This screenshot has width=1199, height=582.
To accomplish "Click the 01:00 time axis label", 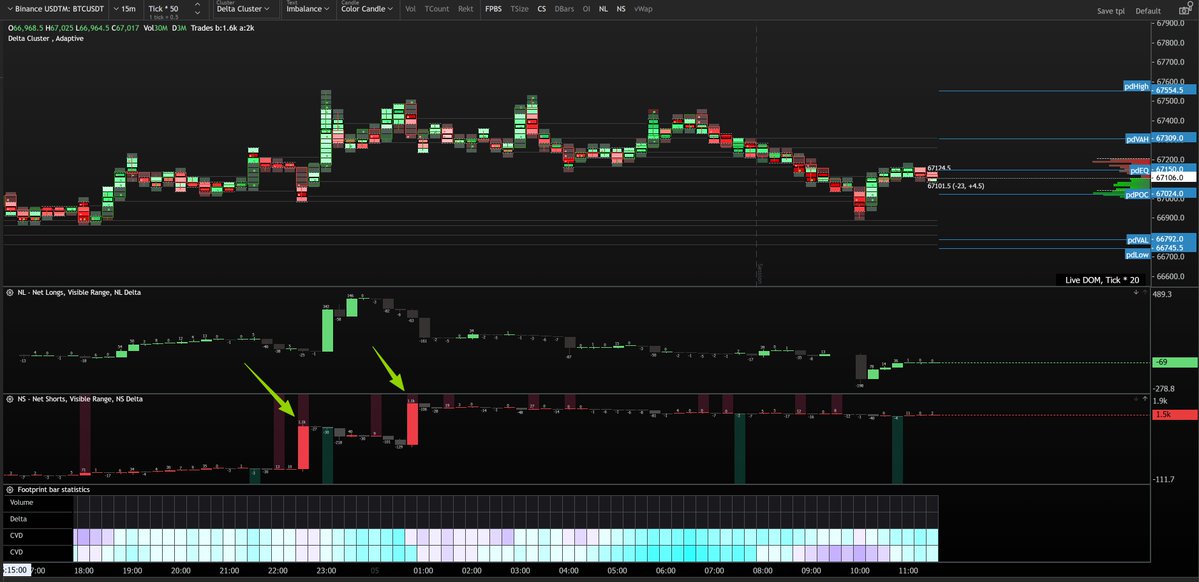I will (423, 571).
